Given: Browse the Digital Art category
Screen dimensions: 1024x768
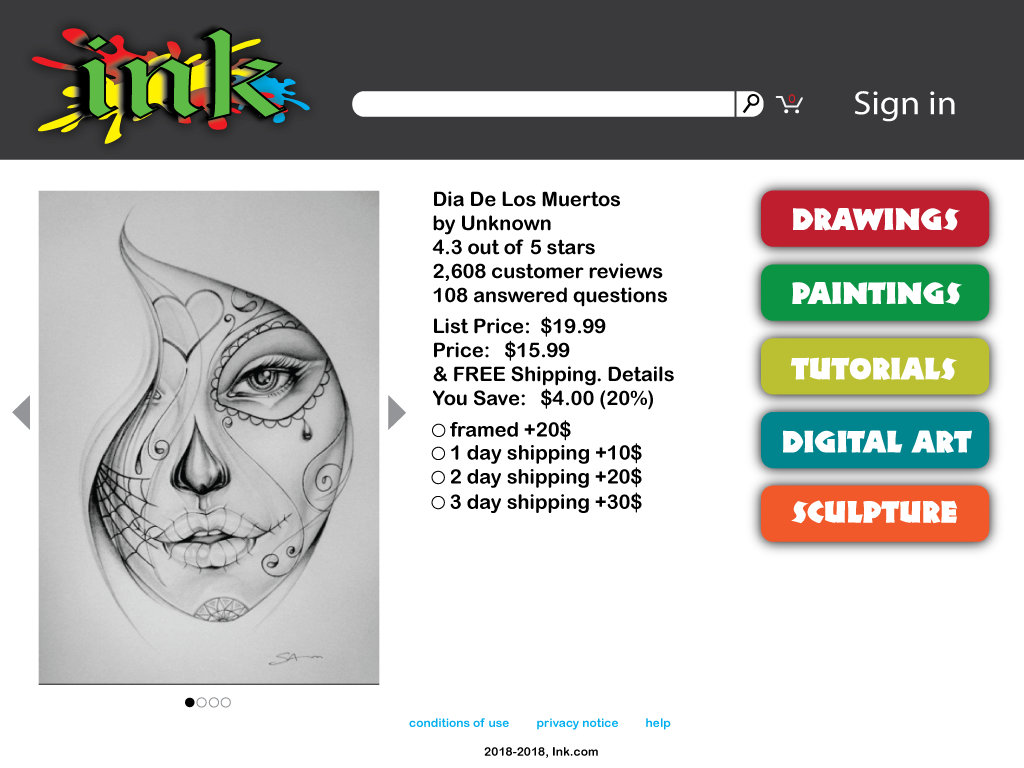Looking at the screenshot, I should click(x=874, y=440).
